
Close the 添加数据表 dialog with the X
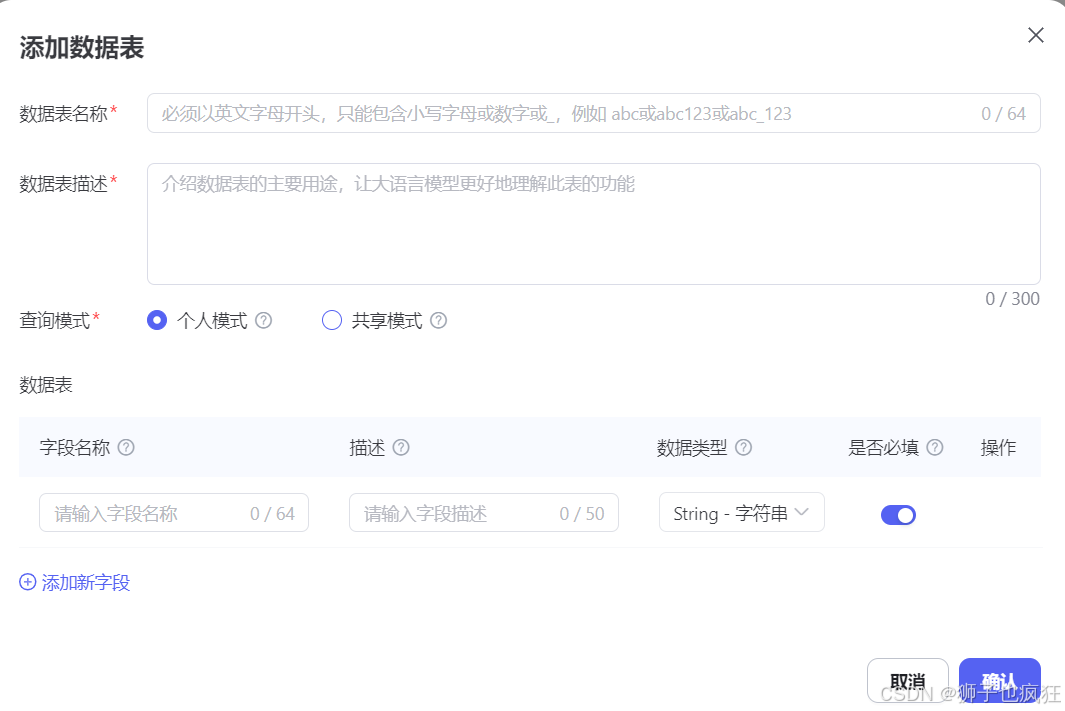[x=1035, y=35]
